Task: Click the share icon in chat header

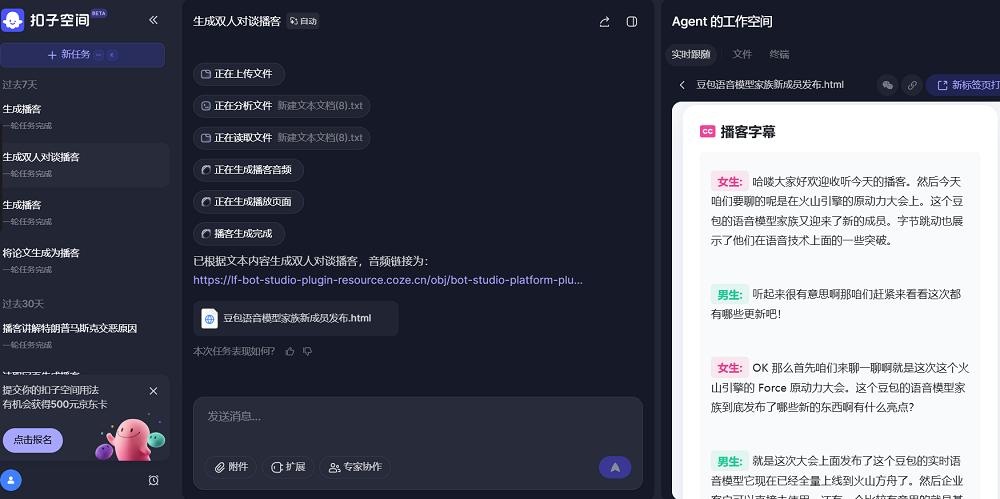Action: pyautogui.click(x=604, y=21)
